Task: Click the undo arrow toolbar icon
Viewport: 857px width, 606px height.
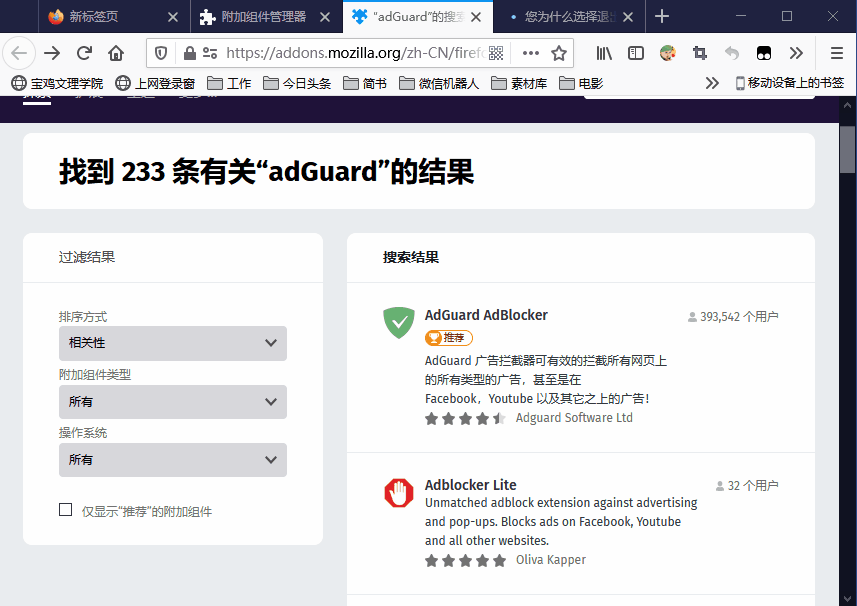Action: (x=731, y=53)
